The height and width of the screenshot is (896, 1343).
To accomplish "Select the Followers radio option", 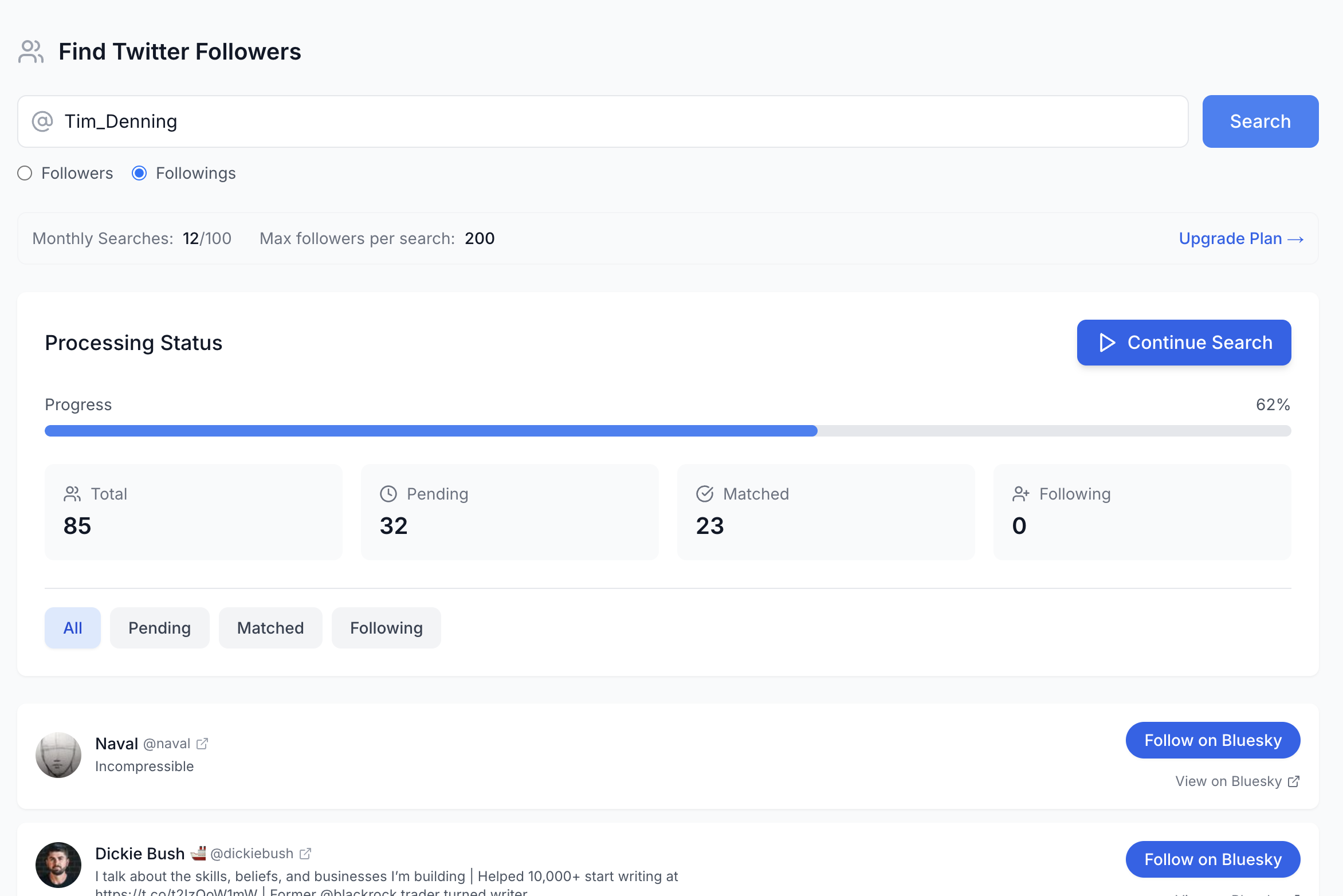I will pos(25,173).
